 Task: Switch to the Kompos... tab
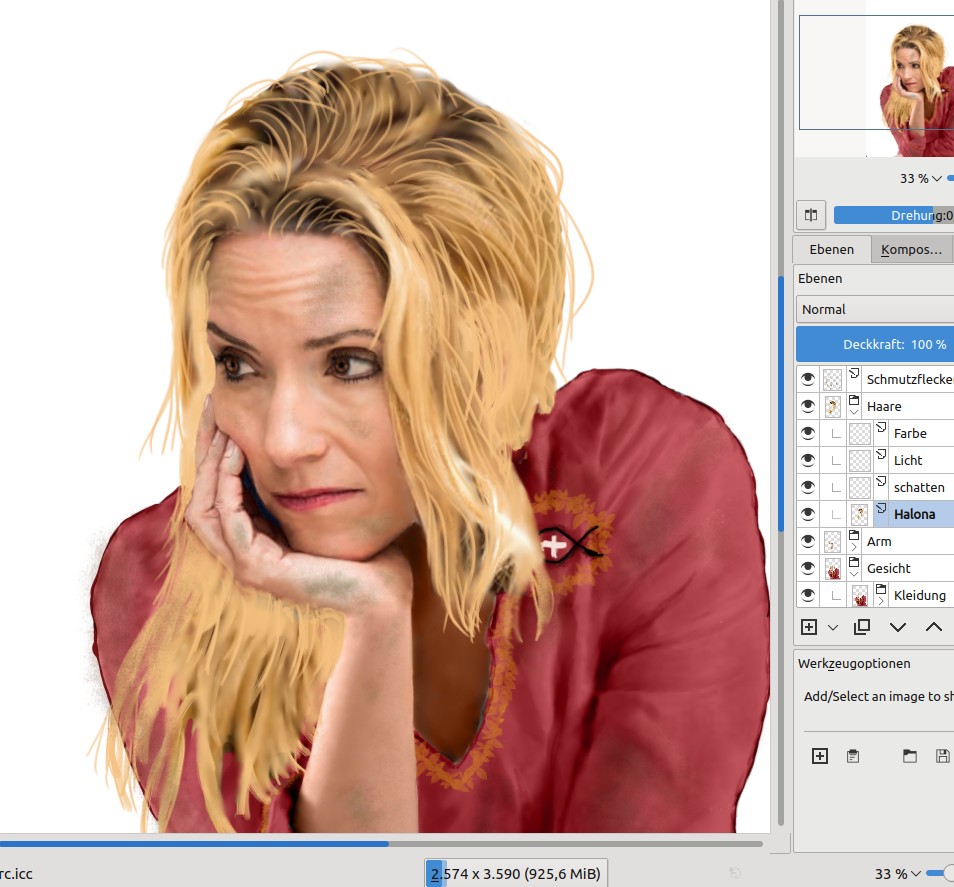[911, 249]
